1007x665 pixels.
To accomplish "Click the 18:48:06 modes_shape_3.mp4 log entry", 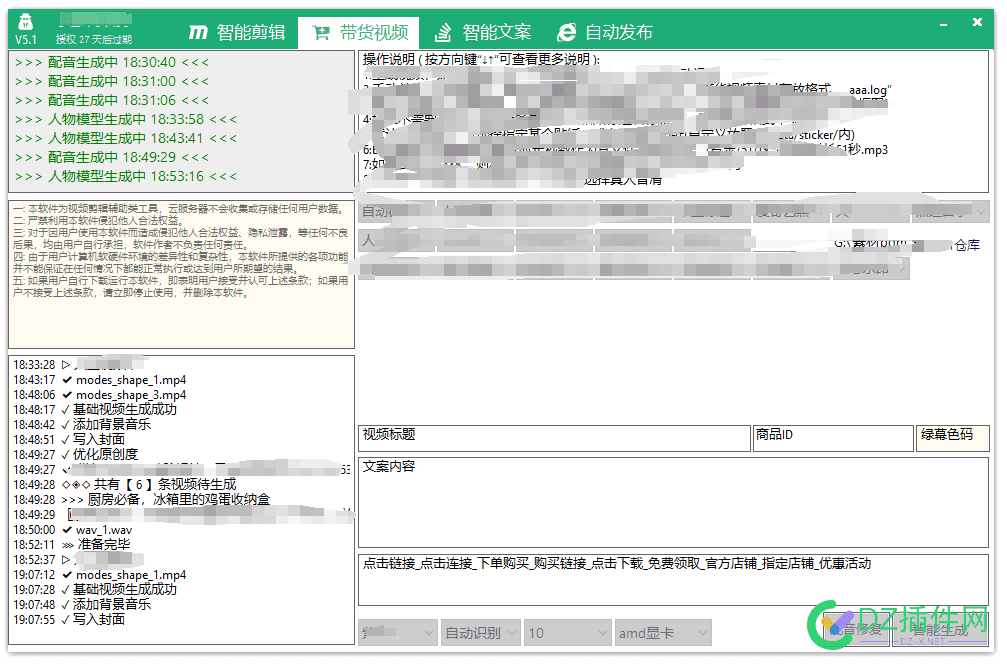I will (x=100, y=395).
